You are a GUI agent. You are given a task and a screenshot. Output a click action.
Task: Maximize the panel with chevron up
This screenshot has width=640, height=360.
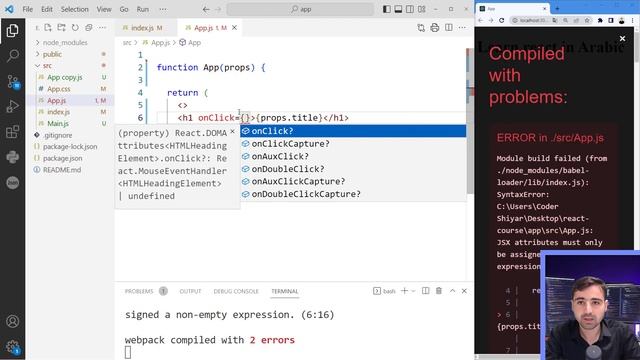point(452,291)
